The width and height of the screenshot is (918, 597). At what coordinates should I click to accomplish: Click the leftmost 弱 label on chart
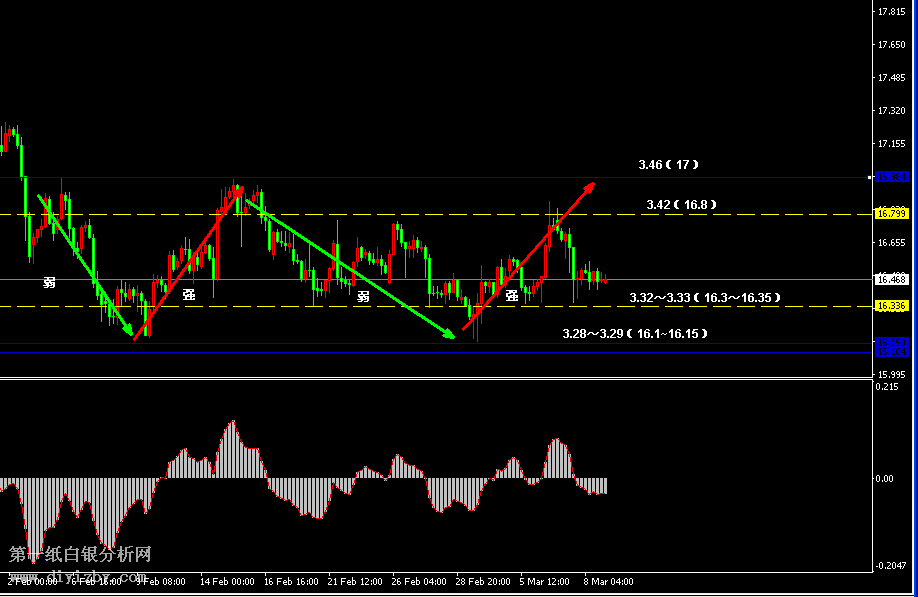coord(49,283)
